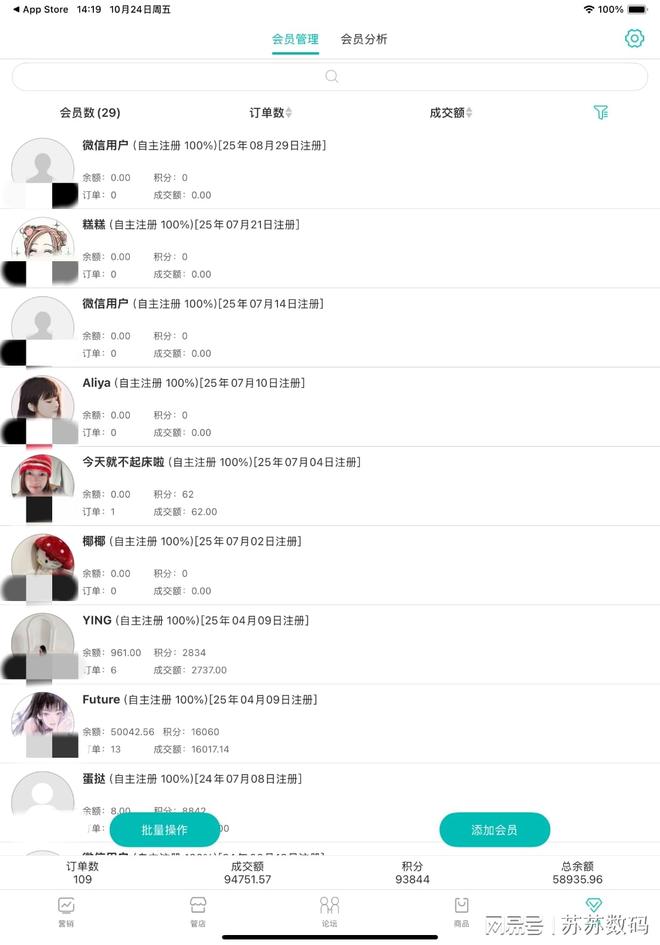
Task: Open the YING member record
Action: coord(330,645)
